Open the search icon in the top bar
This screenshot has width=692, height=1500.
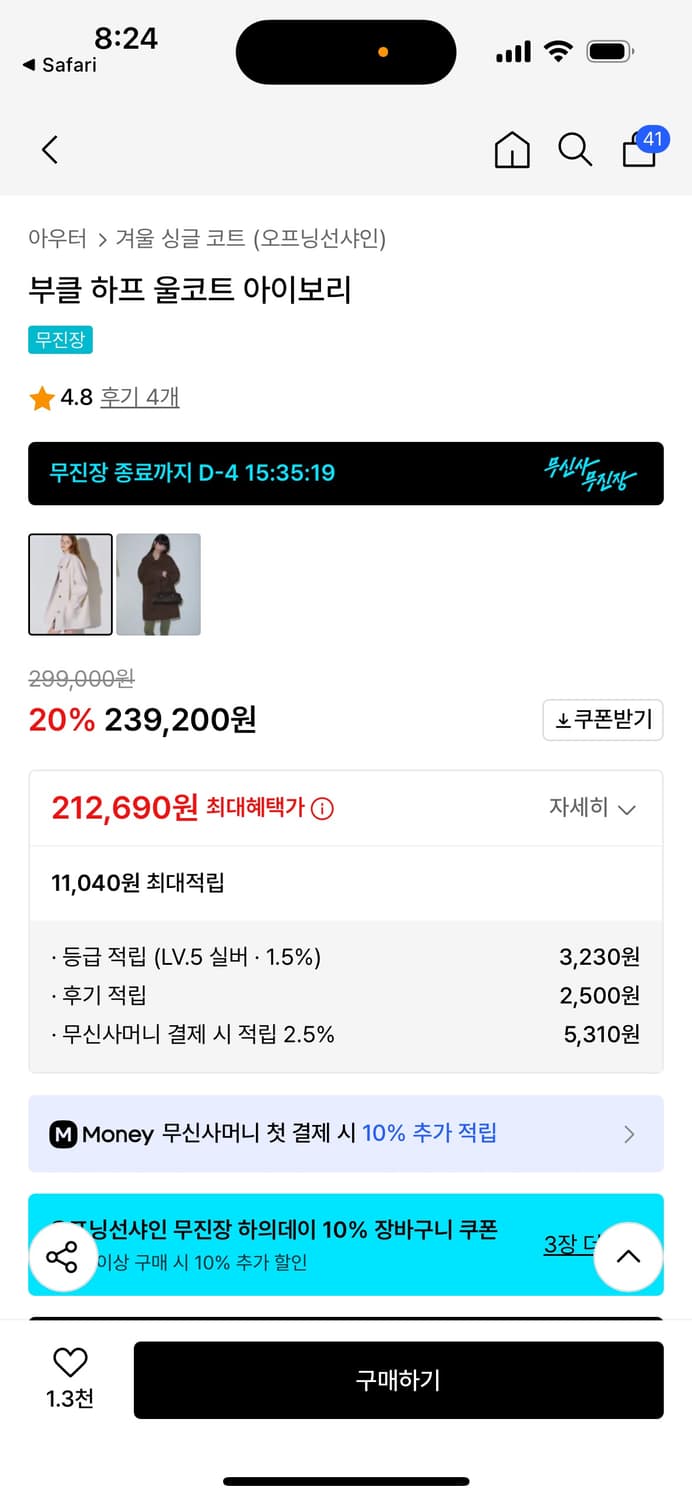(575, 149)
